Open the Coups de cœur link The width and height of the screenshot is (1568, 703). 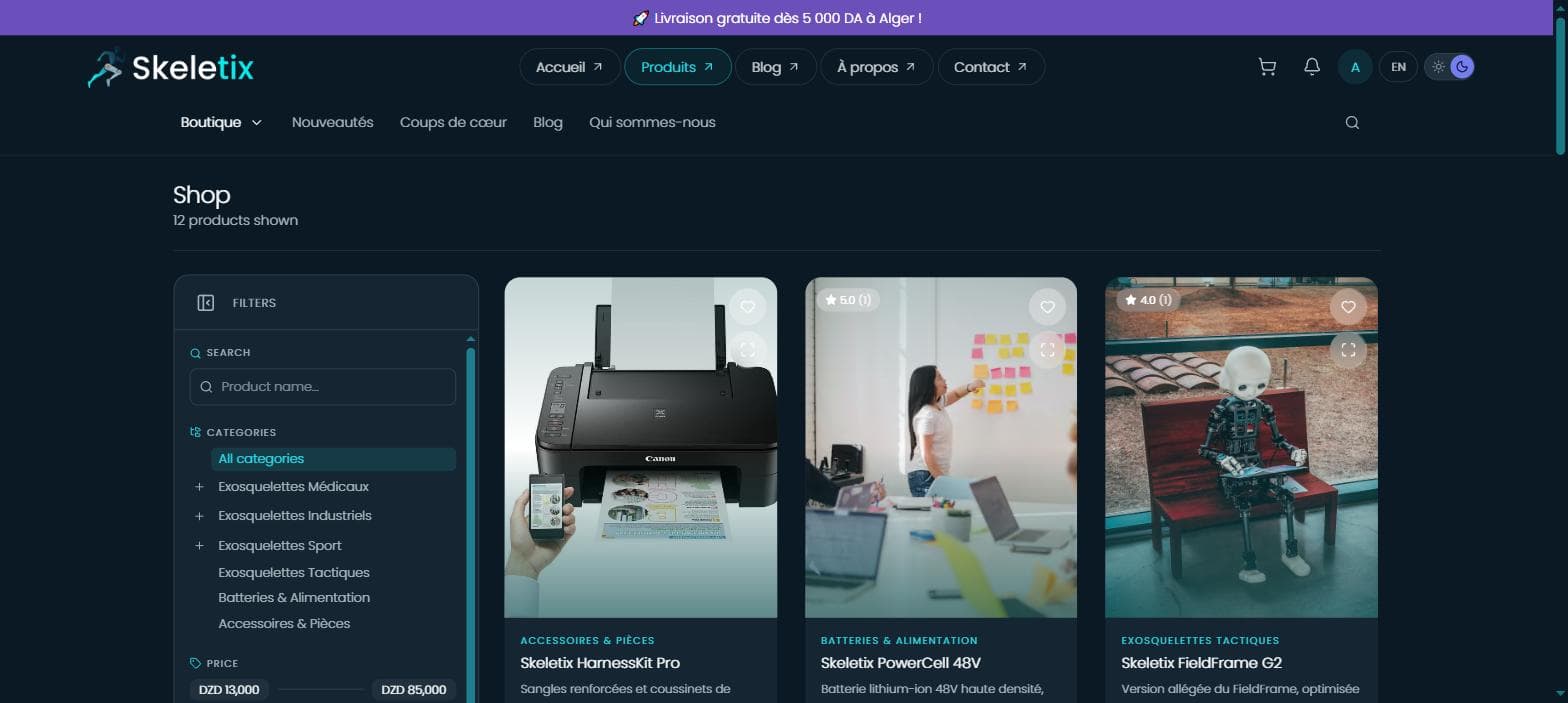tap(453, 122)
